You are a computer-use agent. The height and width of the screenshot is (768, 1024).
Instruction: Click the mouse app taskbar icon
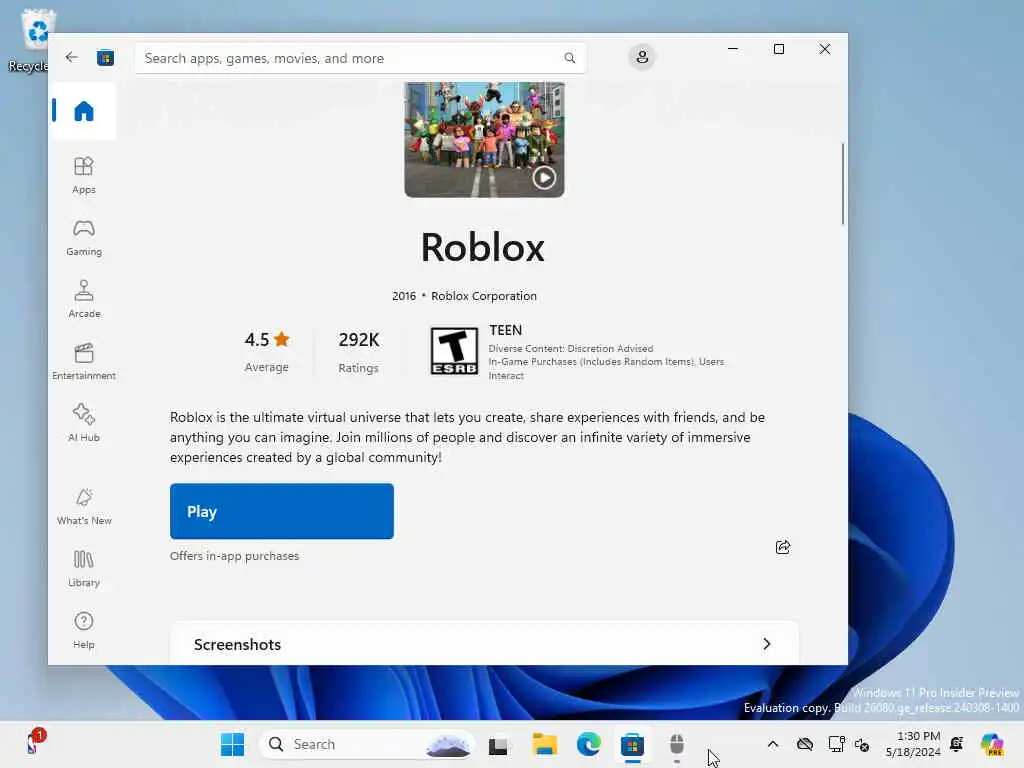coord(677,744)
